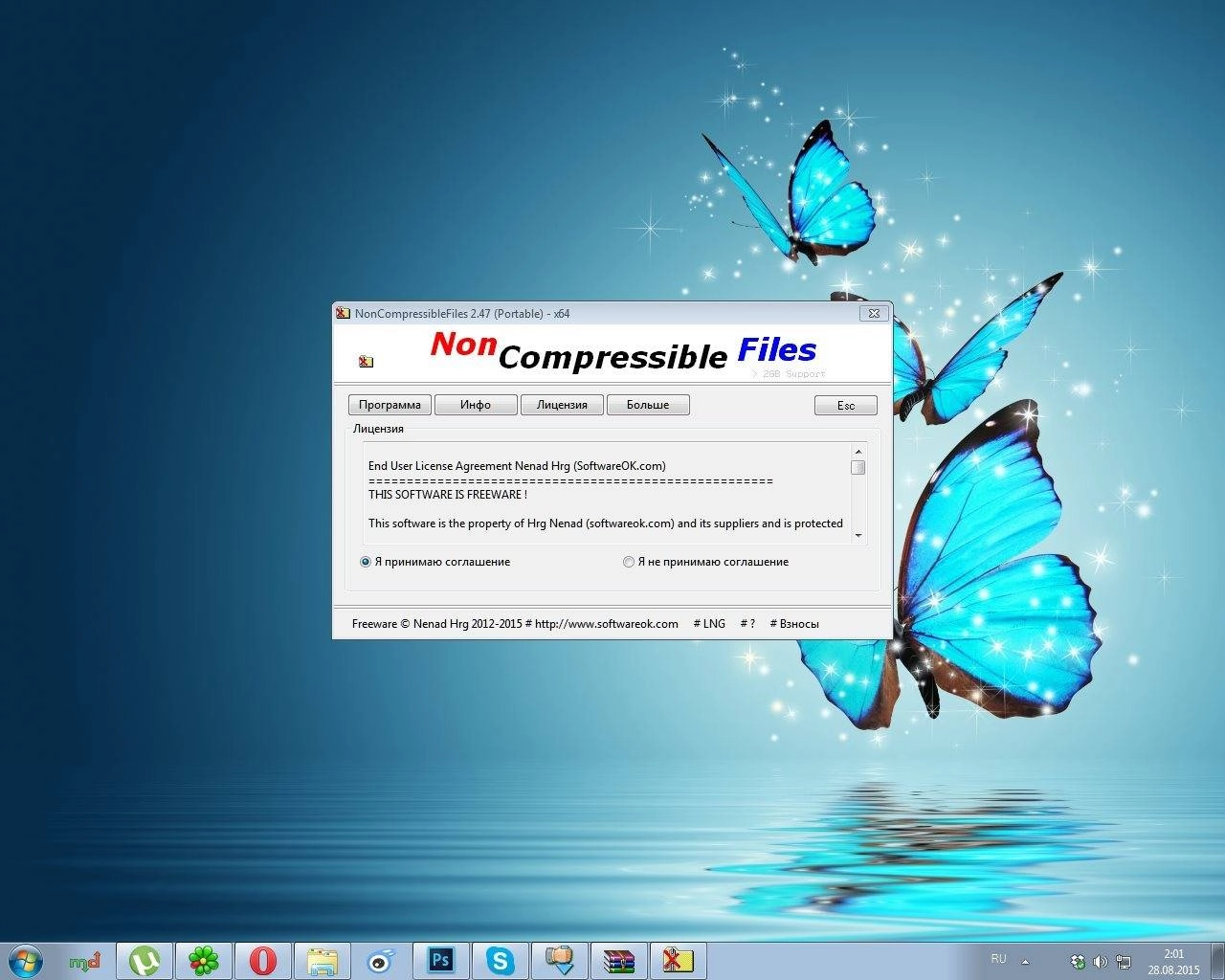The height and width of the screenshot is (980, 1225).
Task: Click NonCompressibleFiles title bar icon
Action: (x=344, y=313)
